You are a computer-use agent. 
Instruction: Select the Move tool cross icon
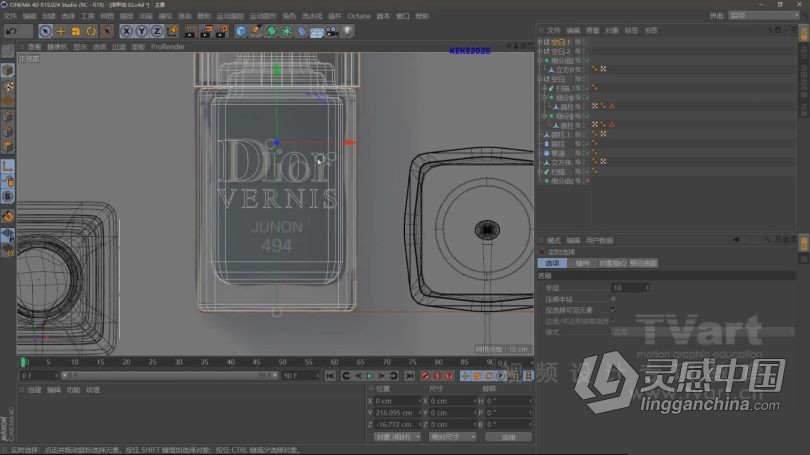60,32
